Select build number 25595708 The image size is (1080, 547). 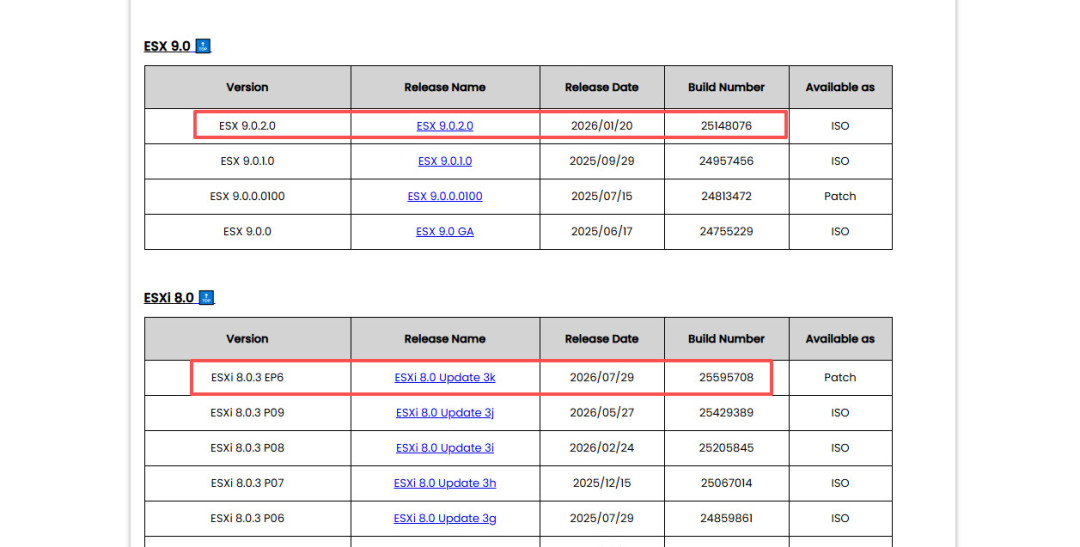coord(727,378)
